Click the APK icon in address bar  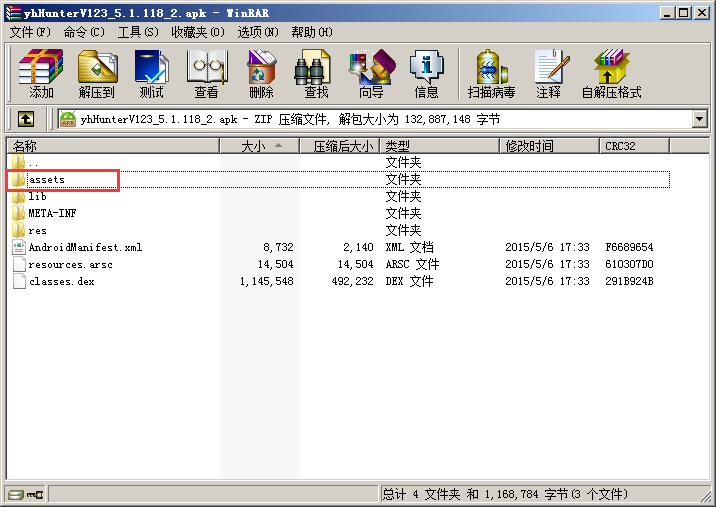[68, 119]
